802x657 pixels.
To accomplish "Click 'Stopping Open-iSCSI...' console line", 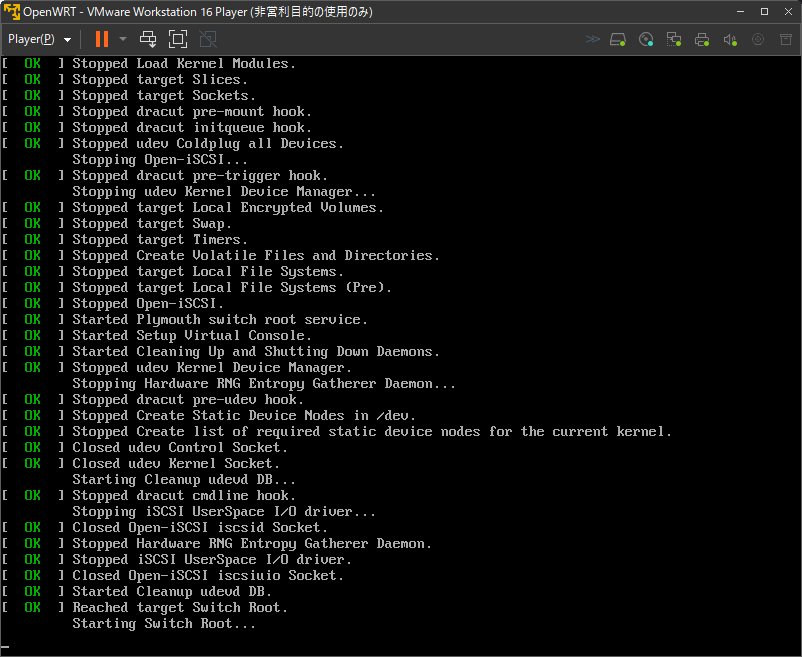I will (x=160, y=160).
